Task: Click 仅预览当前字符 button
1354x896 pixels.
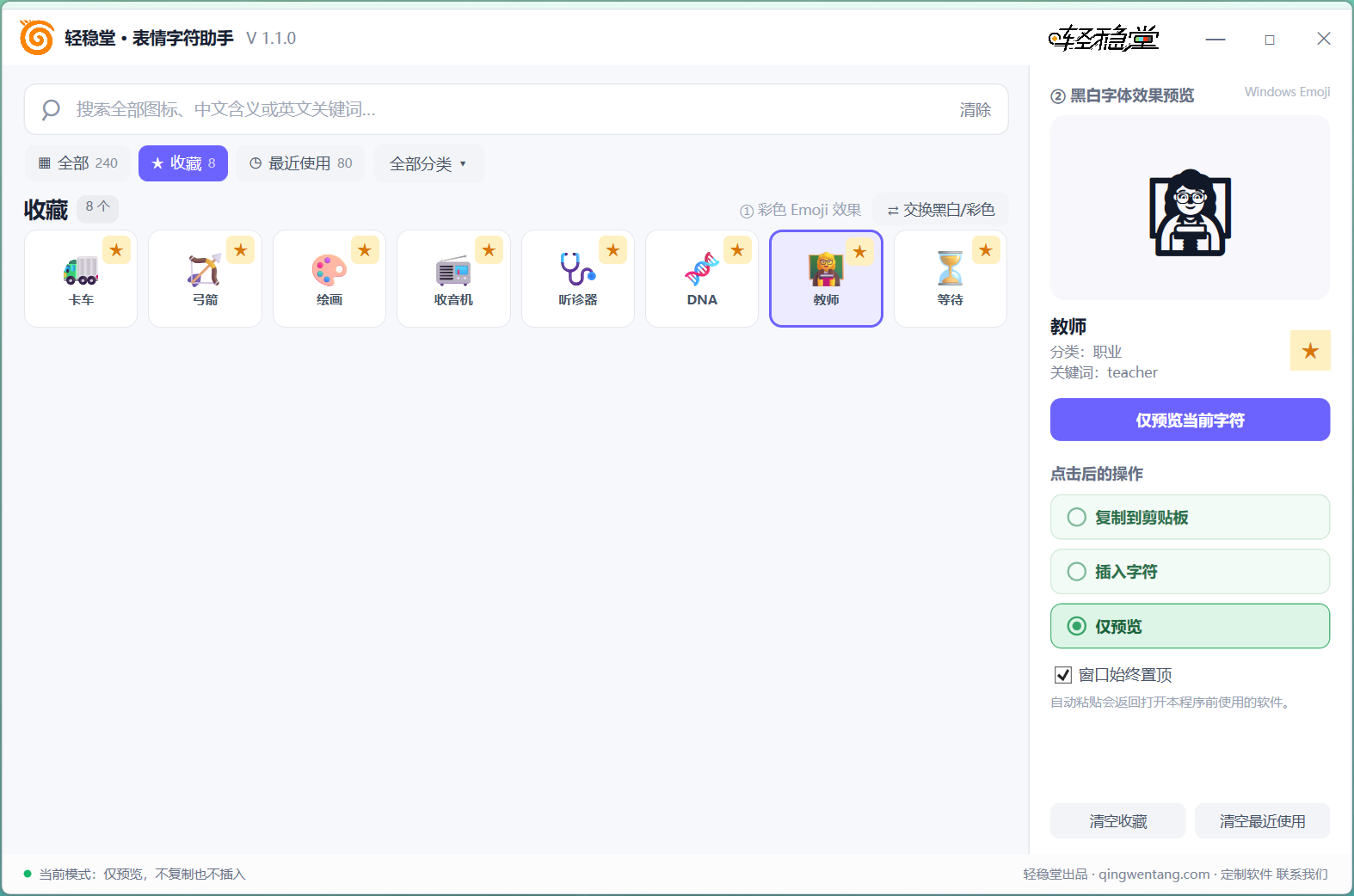Action: click(1190, 420)
